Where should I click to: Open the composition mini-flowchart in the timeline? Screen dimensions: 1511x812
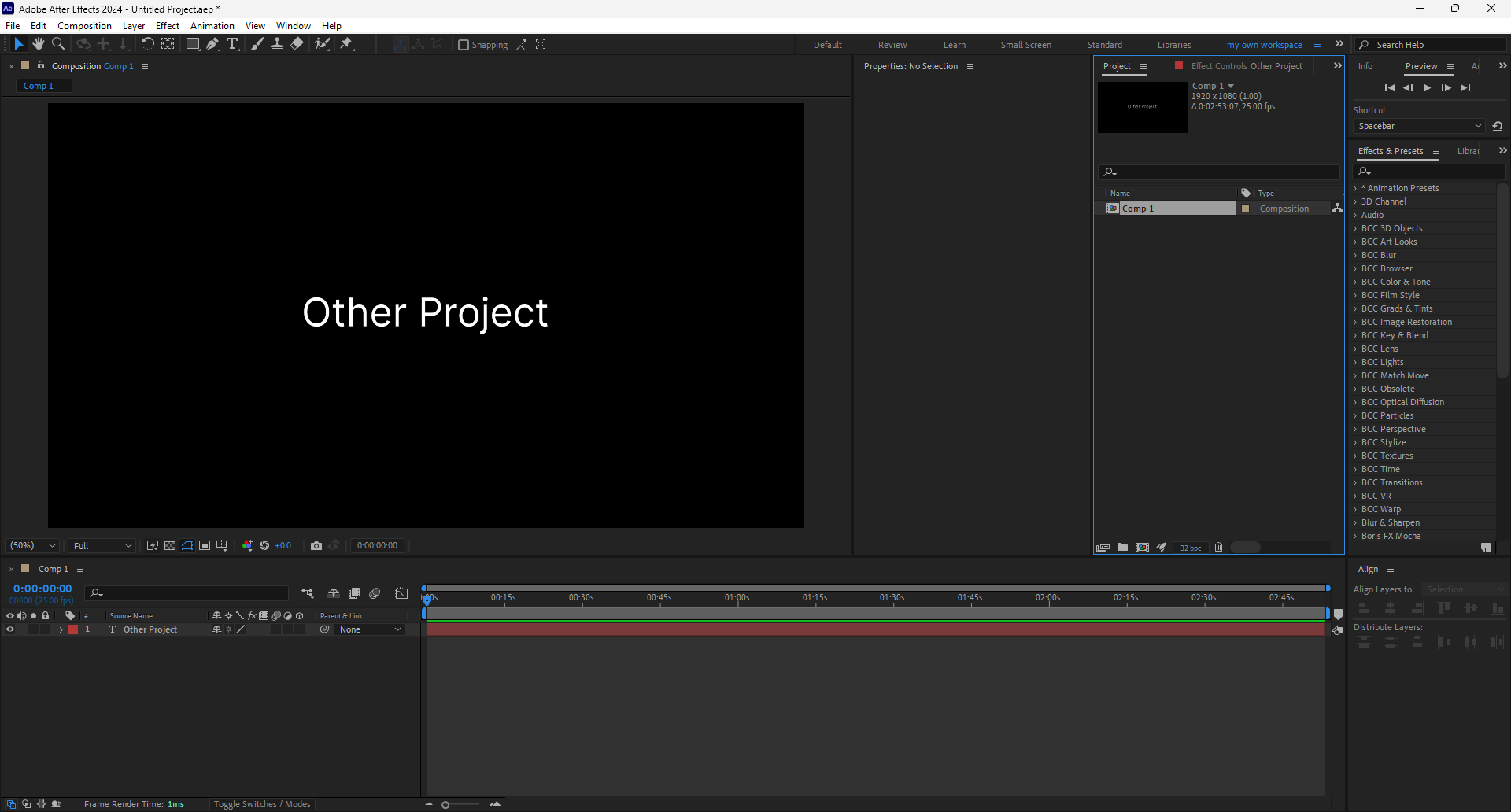click(307, 593)
